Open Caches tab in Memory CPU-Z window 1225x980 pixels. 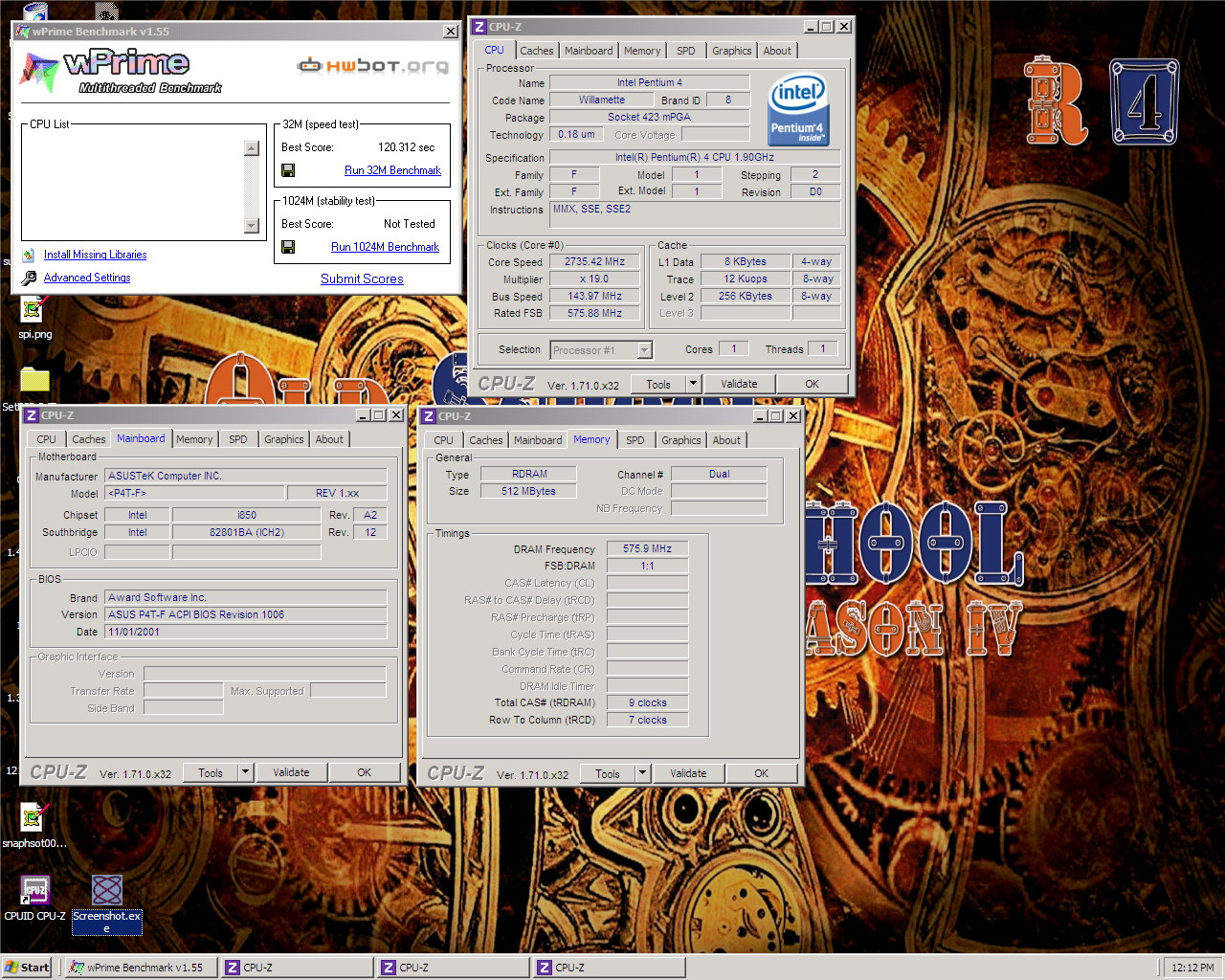click(x=486, y=440)
